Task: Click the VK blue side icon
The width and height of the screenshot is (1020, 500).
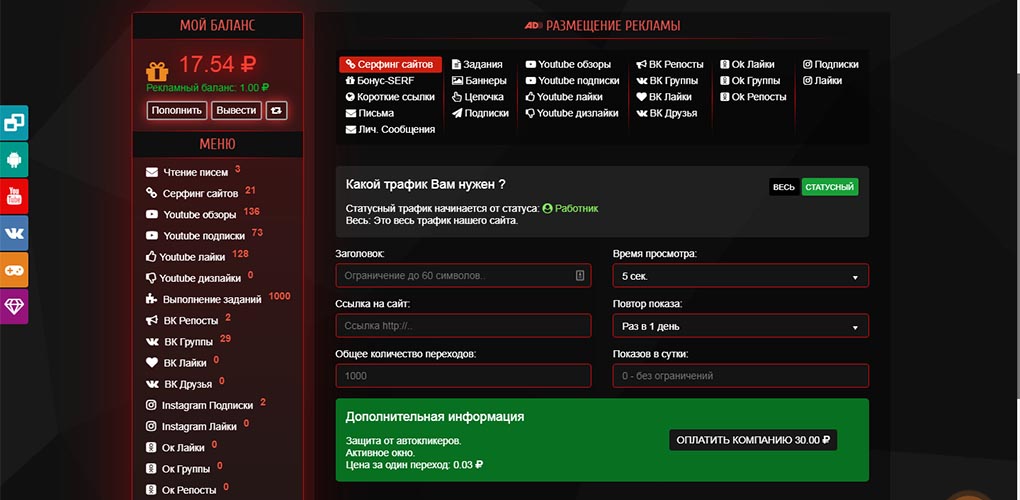Action: (14, 233)
